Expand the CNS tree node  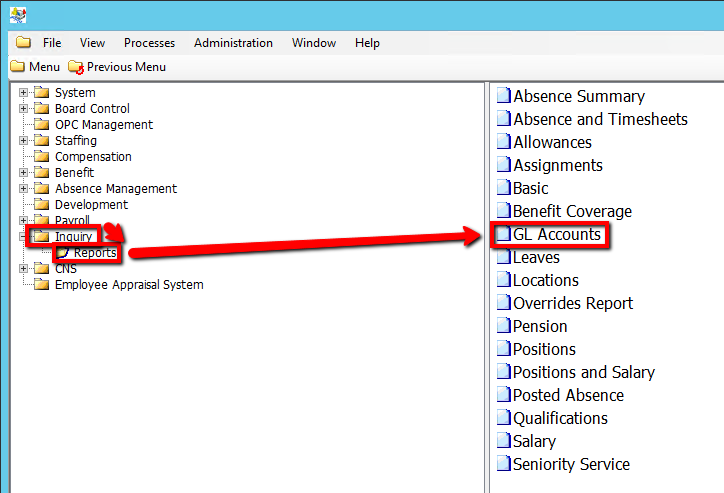click(x=24, y=269)
